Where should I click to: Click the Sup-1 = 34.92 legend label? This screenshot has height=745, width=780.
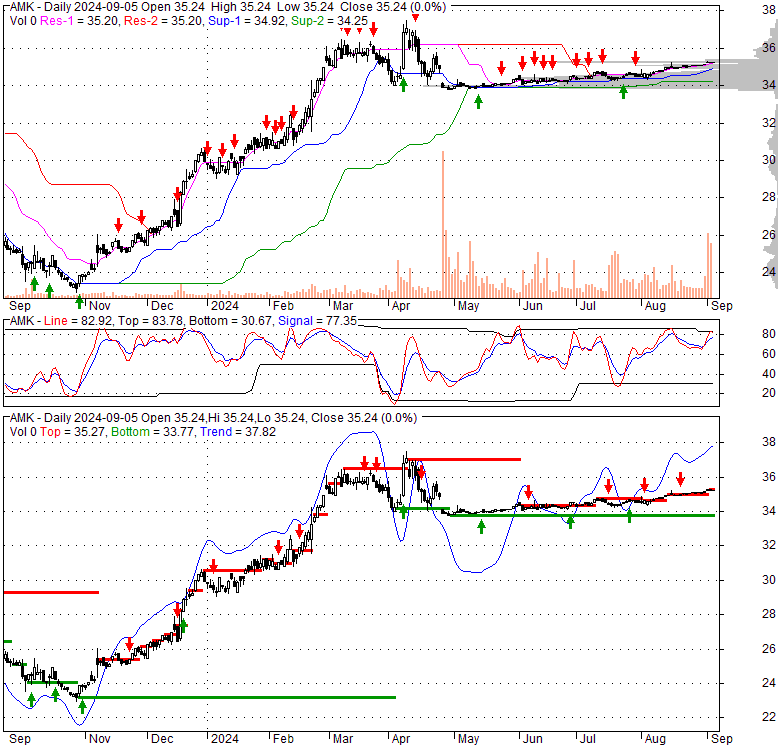247,21
